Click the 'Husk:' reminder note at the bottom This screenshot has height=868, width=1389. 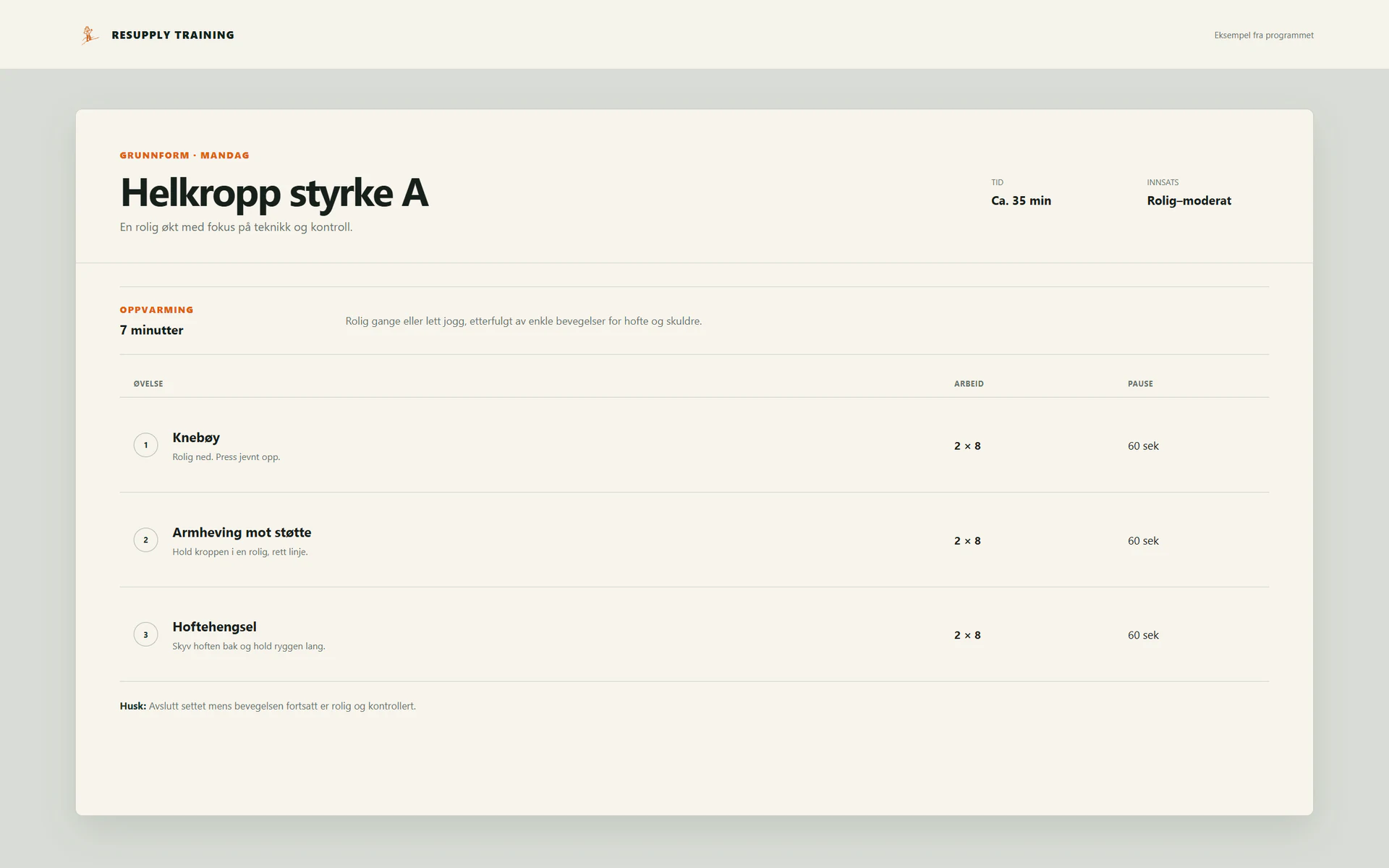pyautogui.click(x=268, y=707)
